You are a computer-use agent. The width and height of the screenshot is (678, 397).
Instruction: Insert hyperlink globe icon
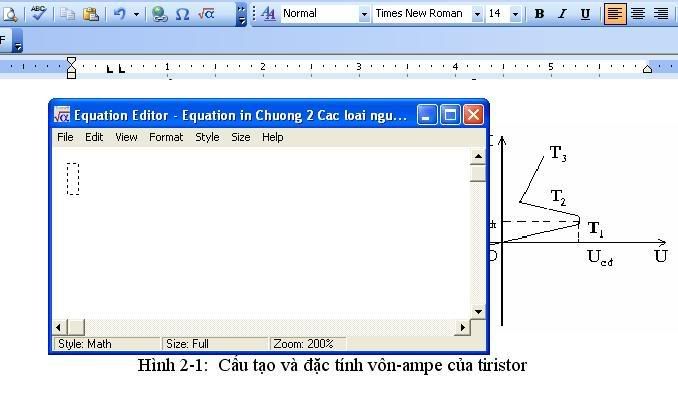point(160,14)
